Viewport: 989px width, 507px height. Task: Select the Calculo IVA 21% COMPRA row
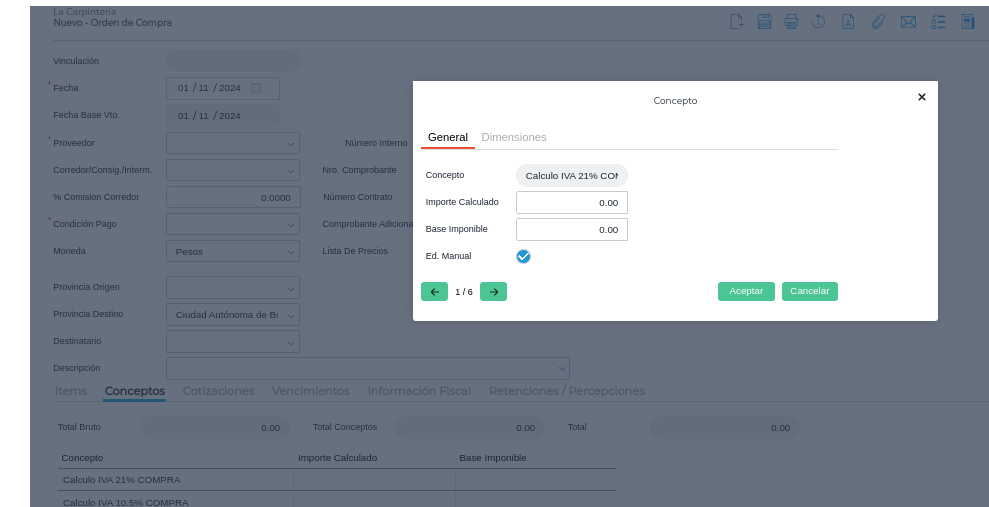336,480
